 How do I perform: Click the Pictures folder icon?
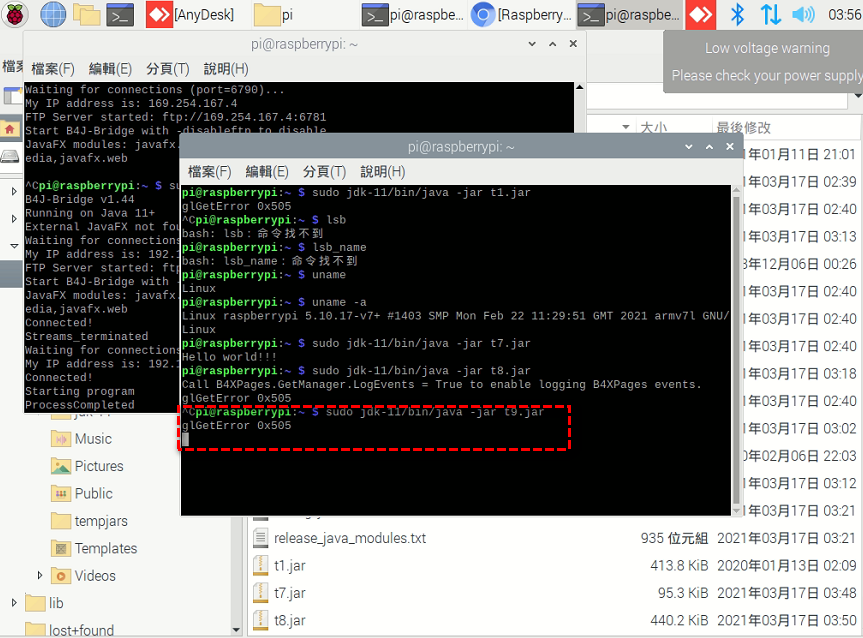pos(61,466)
